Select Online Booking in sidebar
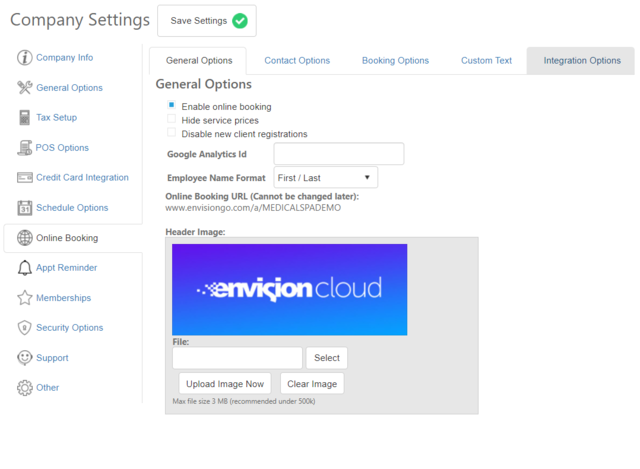The height and width of the screenshot is (469, 640). [x=67, y=238]
